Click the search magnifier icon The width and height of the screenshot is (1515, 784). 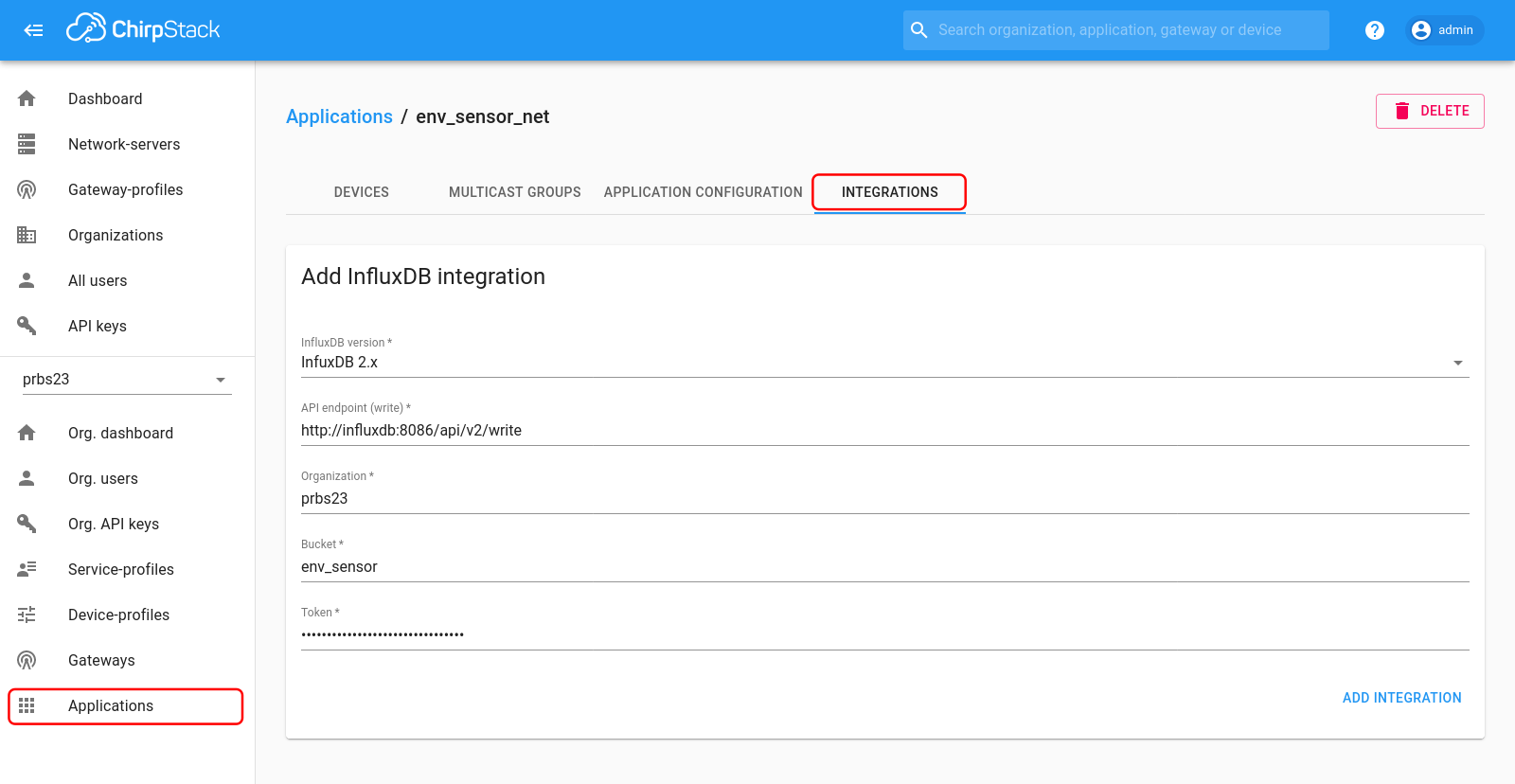coord(918,30)
